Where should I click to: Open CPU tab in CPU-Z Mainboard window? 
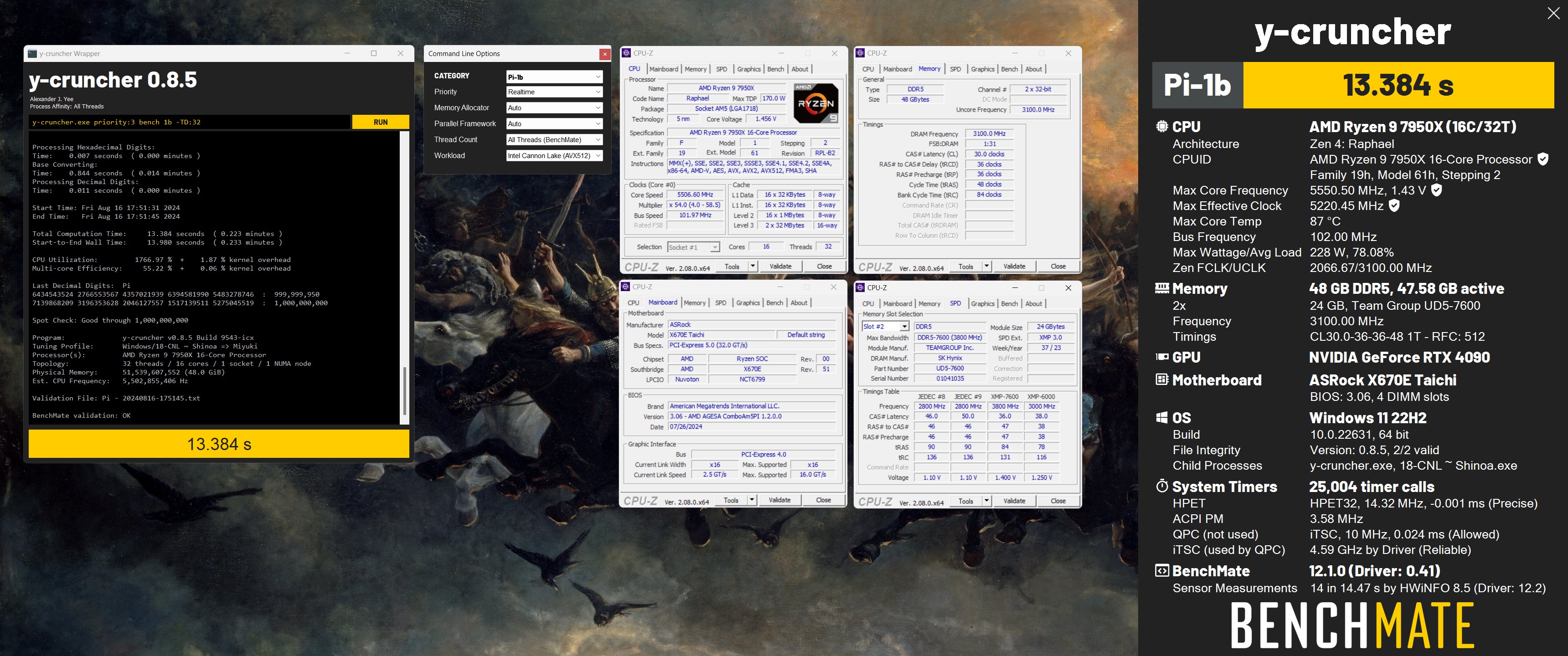tap(633, 303)
